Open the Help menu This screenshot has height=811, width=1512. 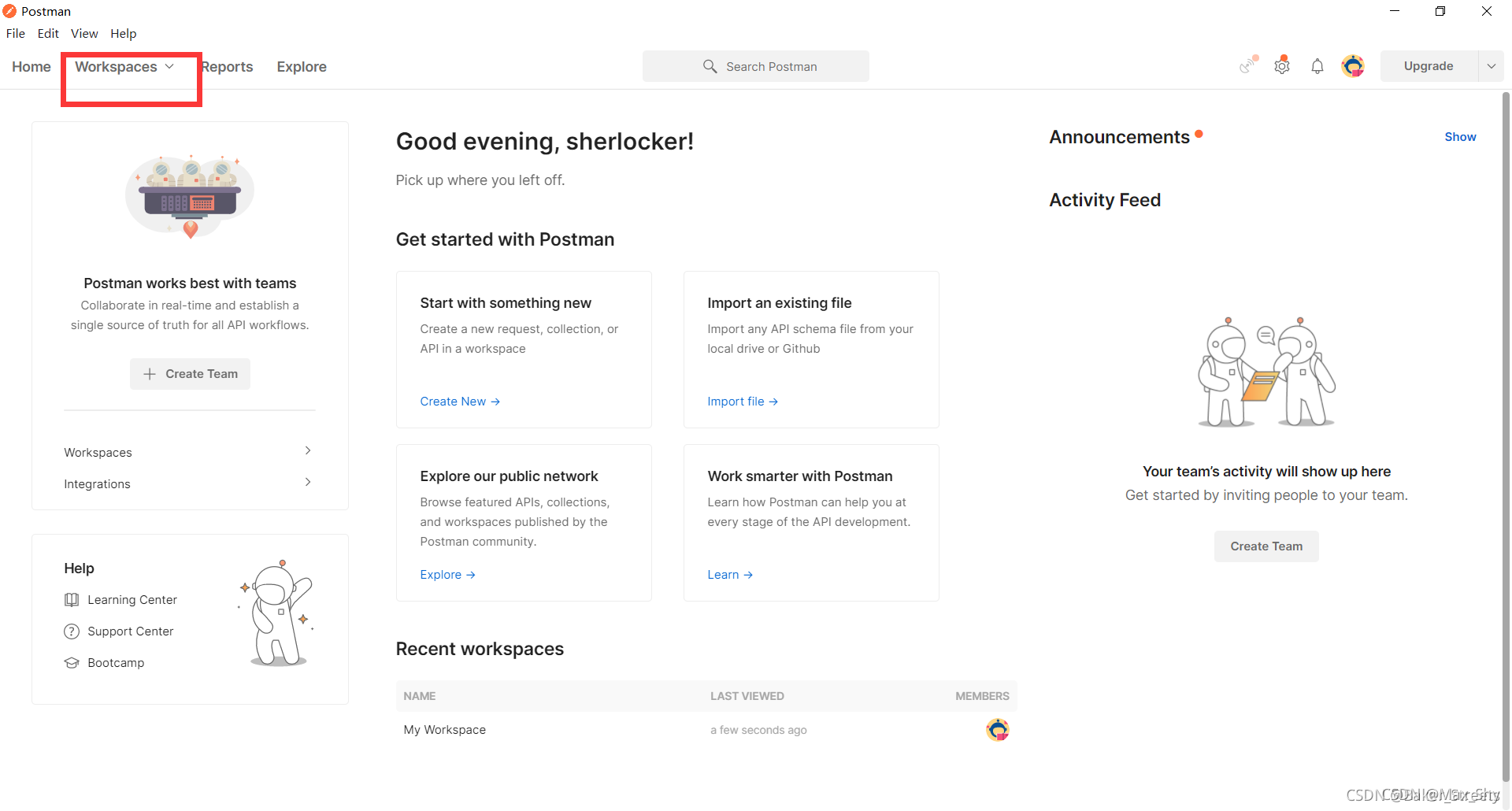124,33
